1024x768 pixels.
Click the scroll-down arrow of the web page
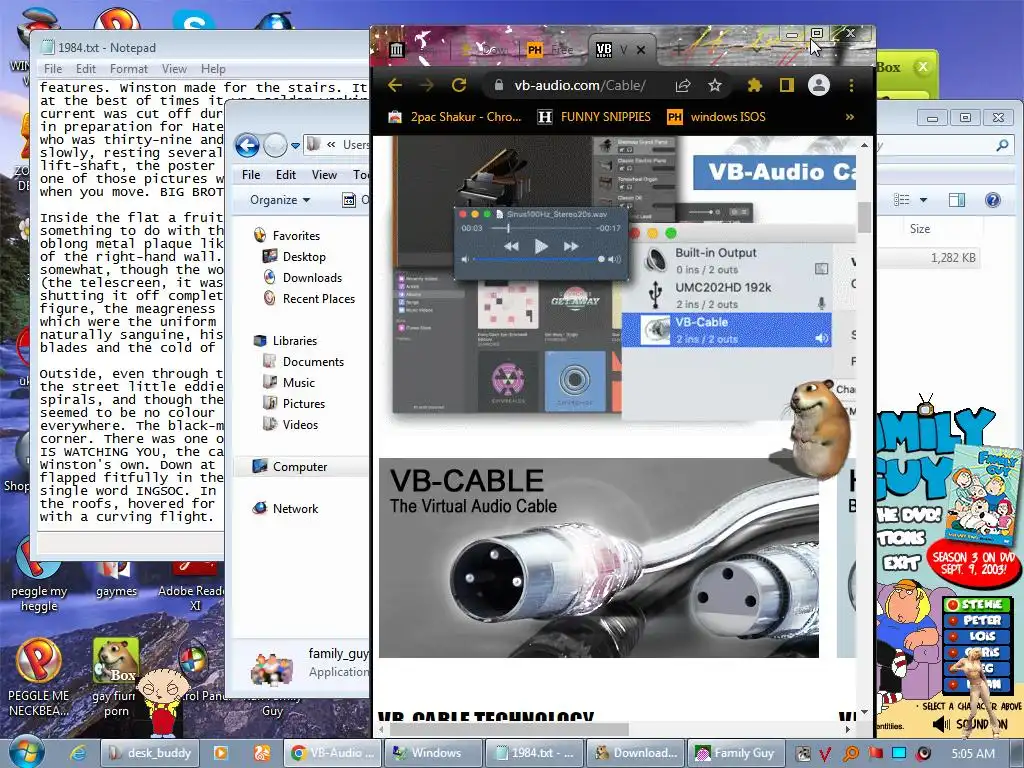[x=865, y=712]
